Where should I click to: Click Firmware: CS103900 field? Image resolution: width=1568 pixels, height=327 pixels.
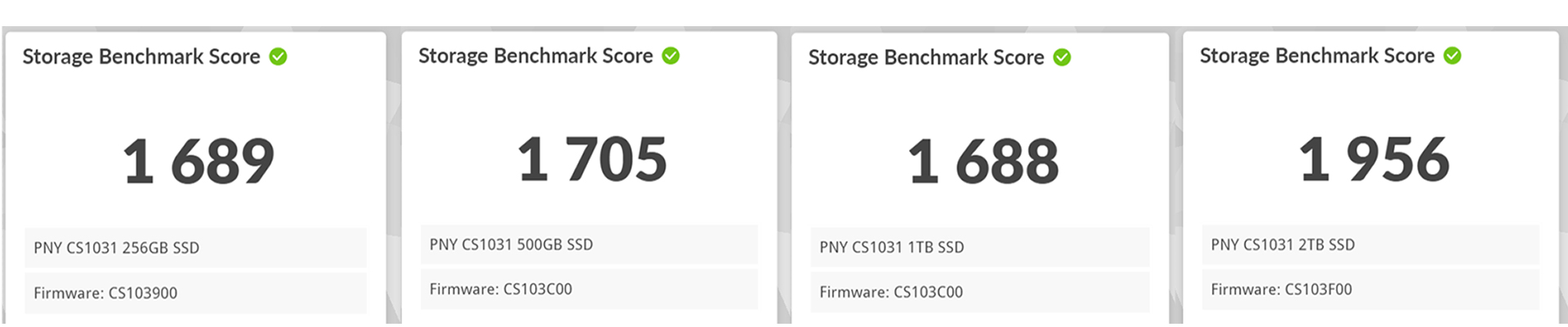tap(195, 293)
